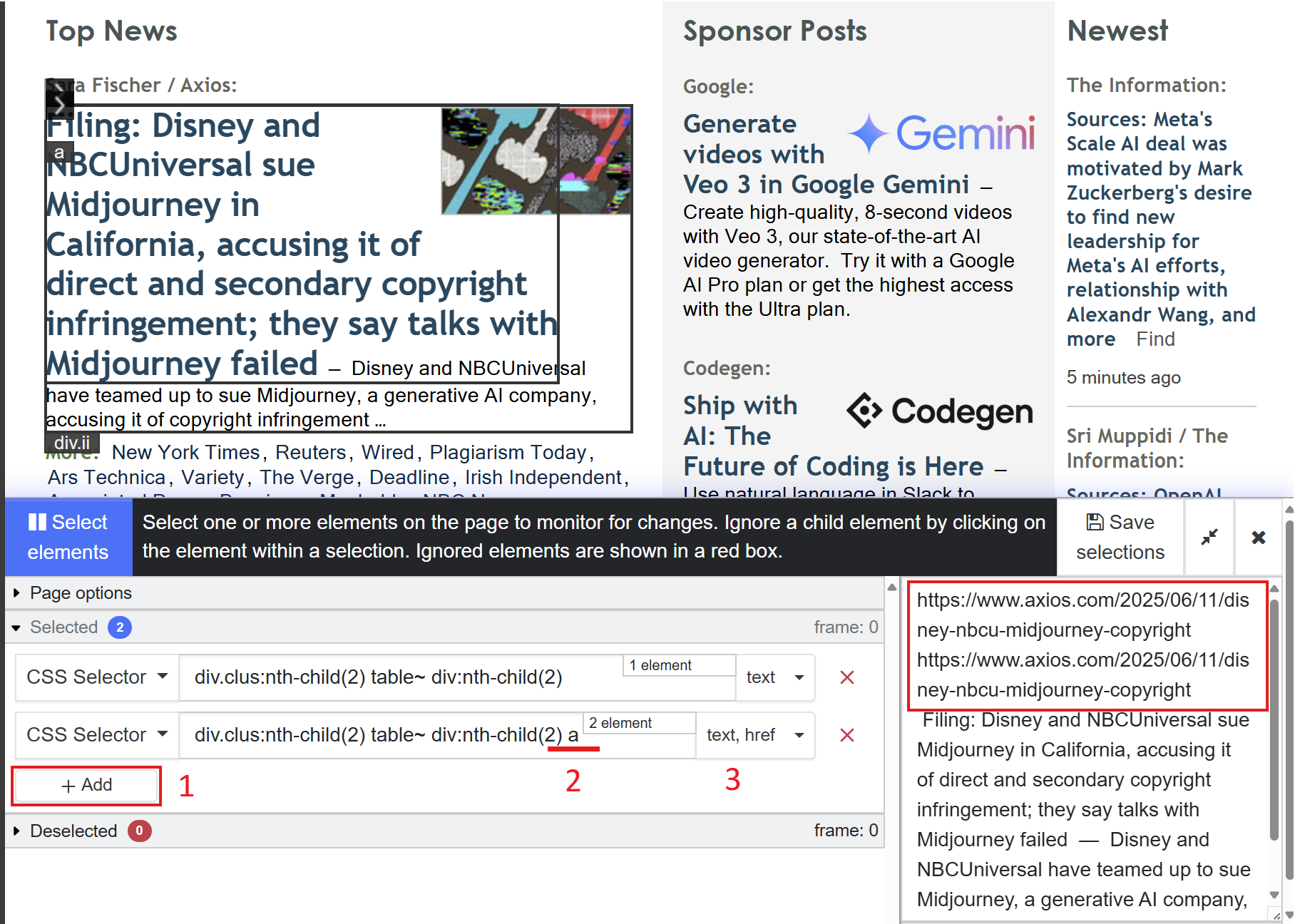Open the New York Times link
Viewport: 1295px width, 924px height.
pos(185,452)
